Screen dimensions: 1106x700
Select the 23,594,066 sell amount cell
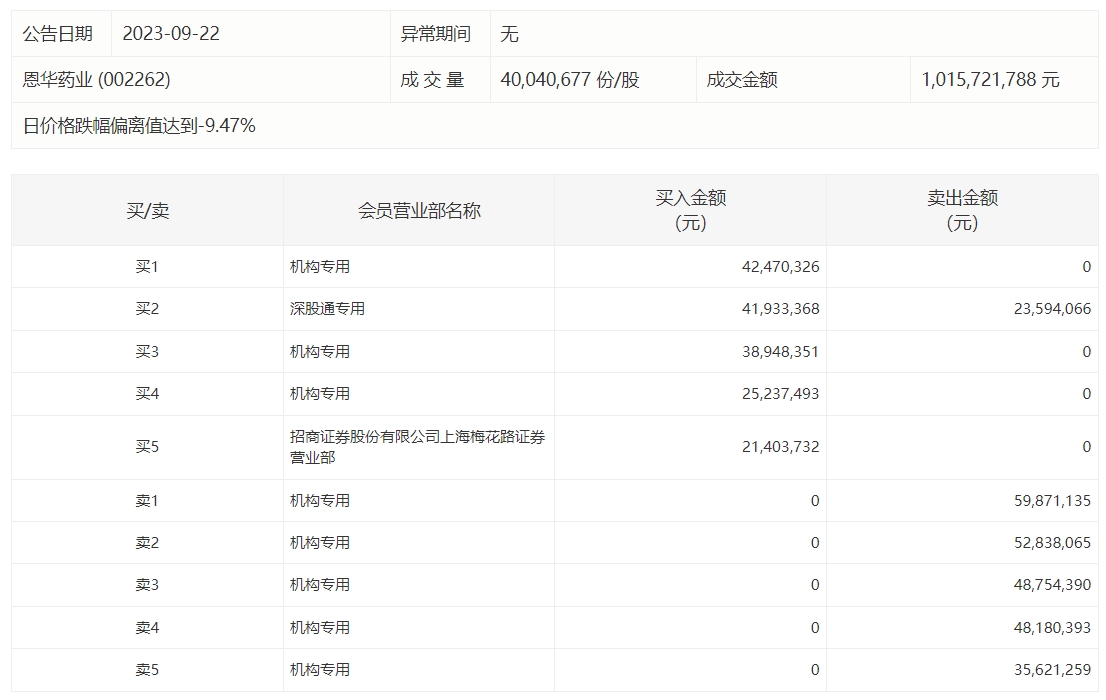(1051, 309)
